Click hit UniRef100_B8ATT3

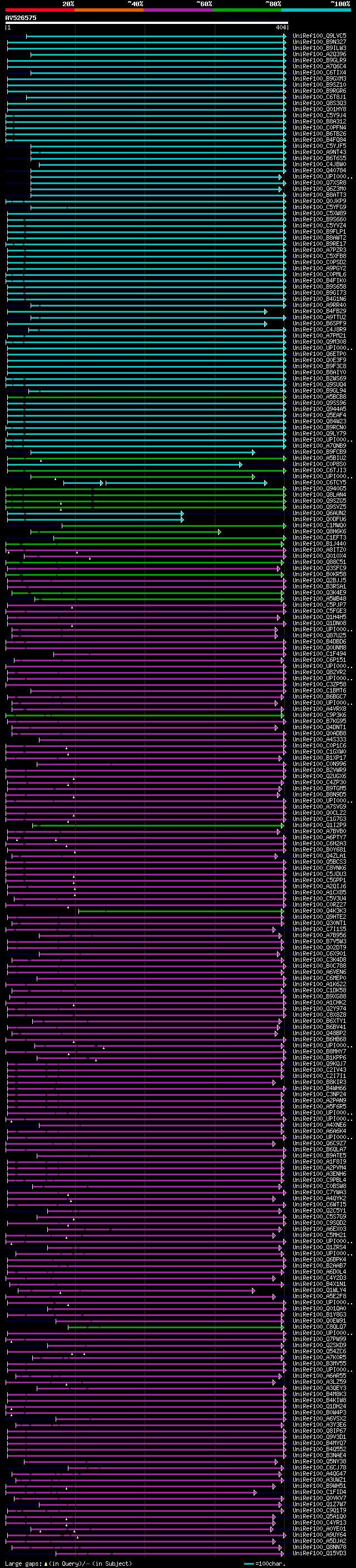(x=319, y=195)
